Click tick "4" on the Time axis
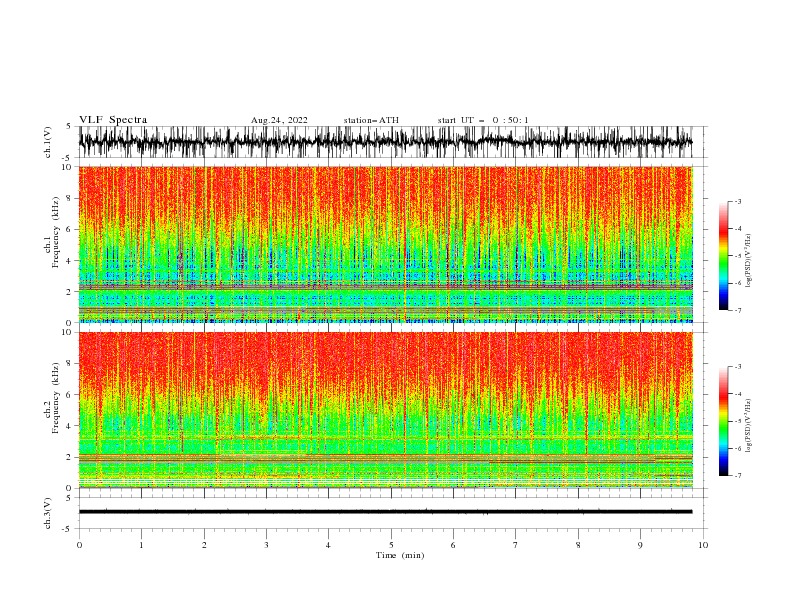 [328, 545]
